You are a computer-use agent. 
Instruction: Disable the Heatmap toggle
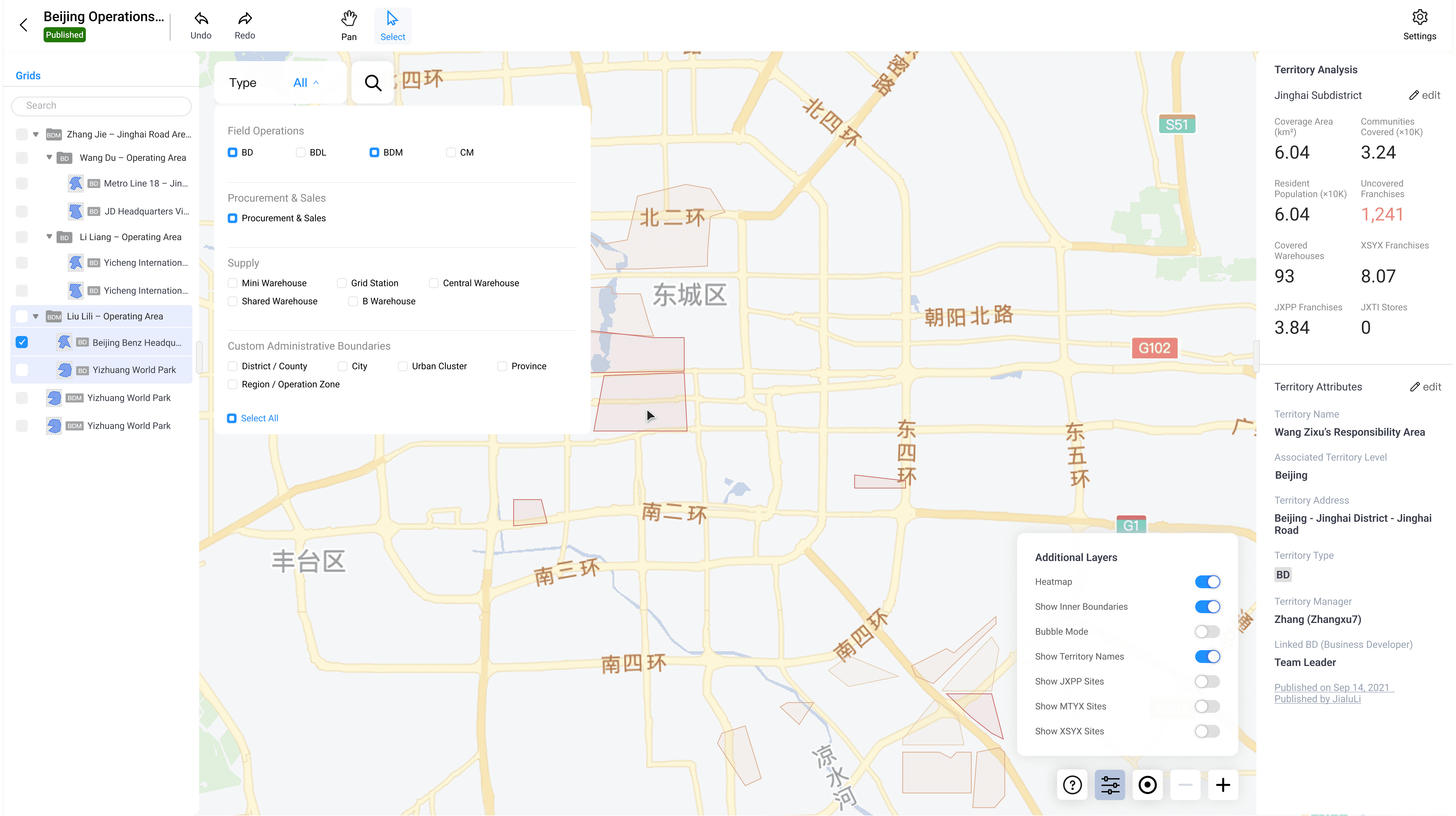point(1207,582)
